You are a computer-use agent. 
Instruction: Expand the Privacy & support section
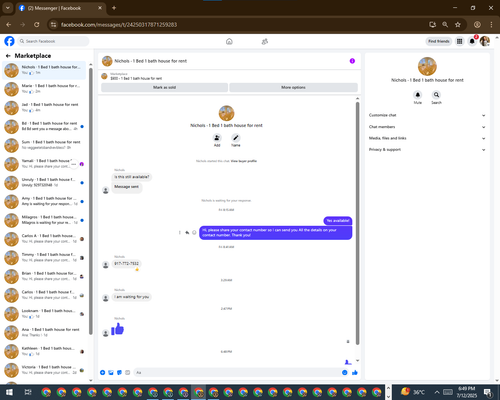click(x=427, y=150)
